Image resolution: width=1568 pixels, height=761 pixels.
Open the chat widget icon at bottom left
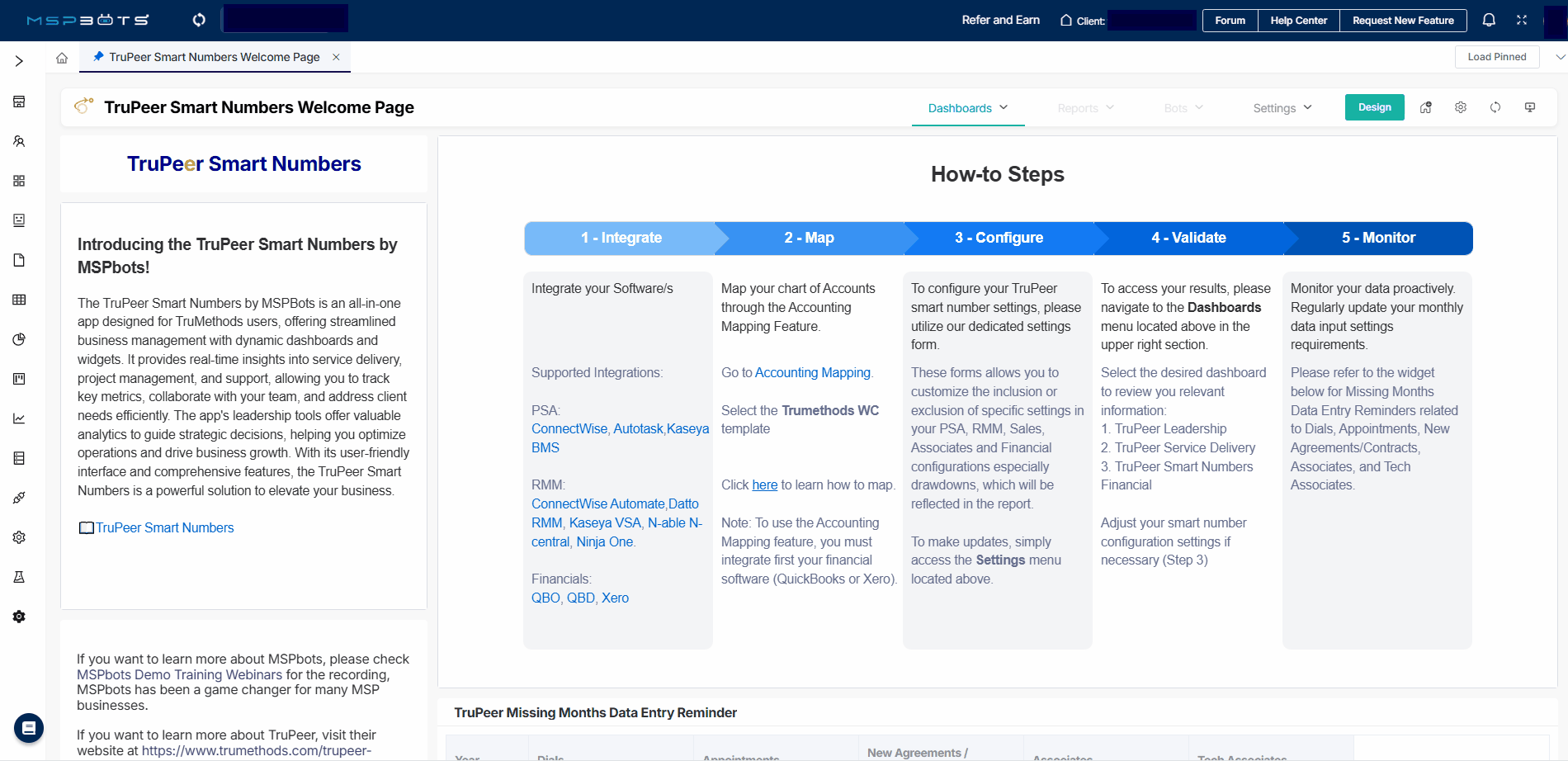click(x=29, y=728)
